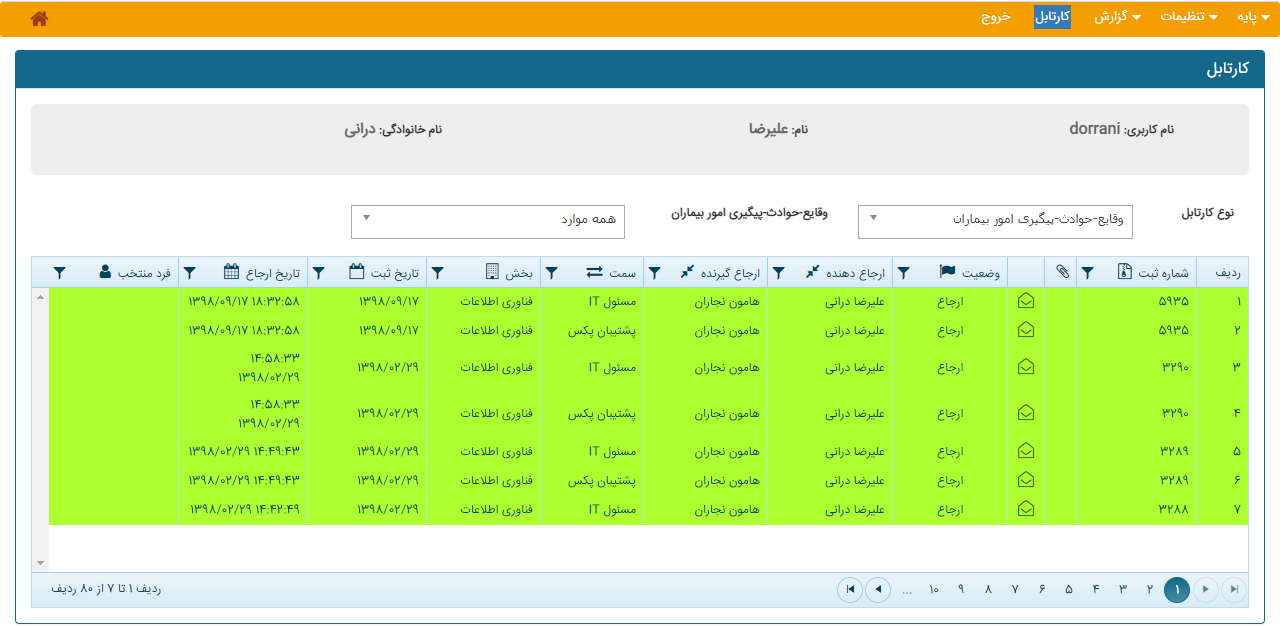Screen dimensions: 1280x628
Task: Click the calendar grid icon in تاریخ ارجاع header
Action: pyautogui.click(x=231, y=271)
